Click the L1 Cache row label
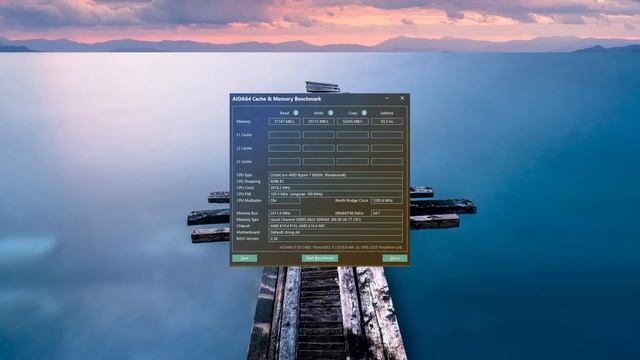The width and height of the screenshot is (640, 360). click(244, 135)
